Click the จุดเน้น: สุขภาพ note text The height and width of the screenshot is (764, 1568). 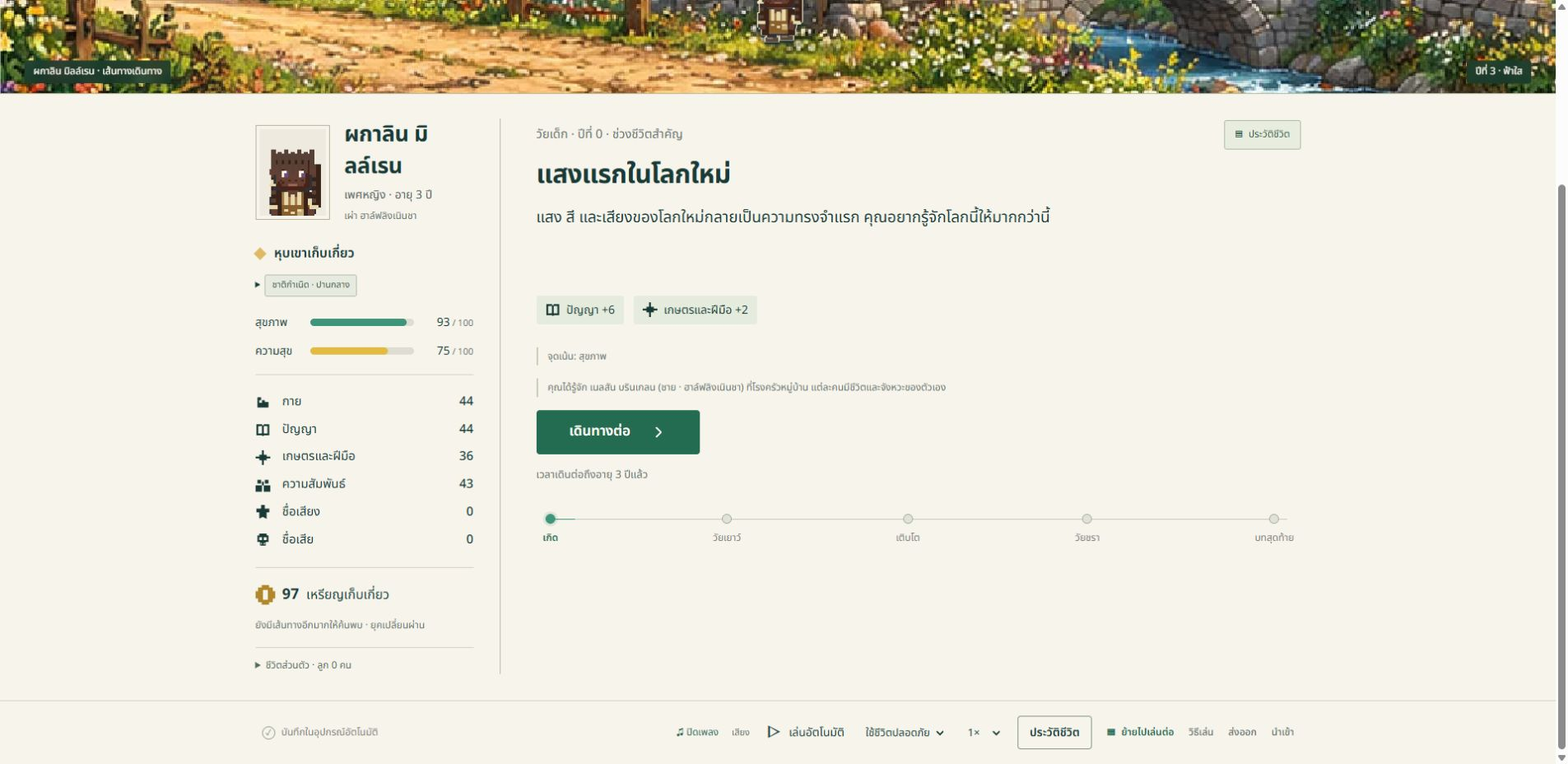(577, 356)
